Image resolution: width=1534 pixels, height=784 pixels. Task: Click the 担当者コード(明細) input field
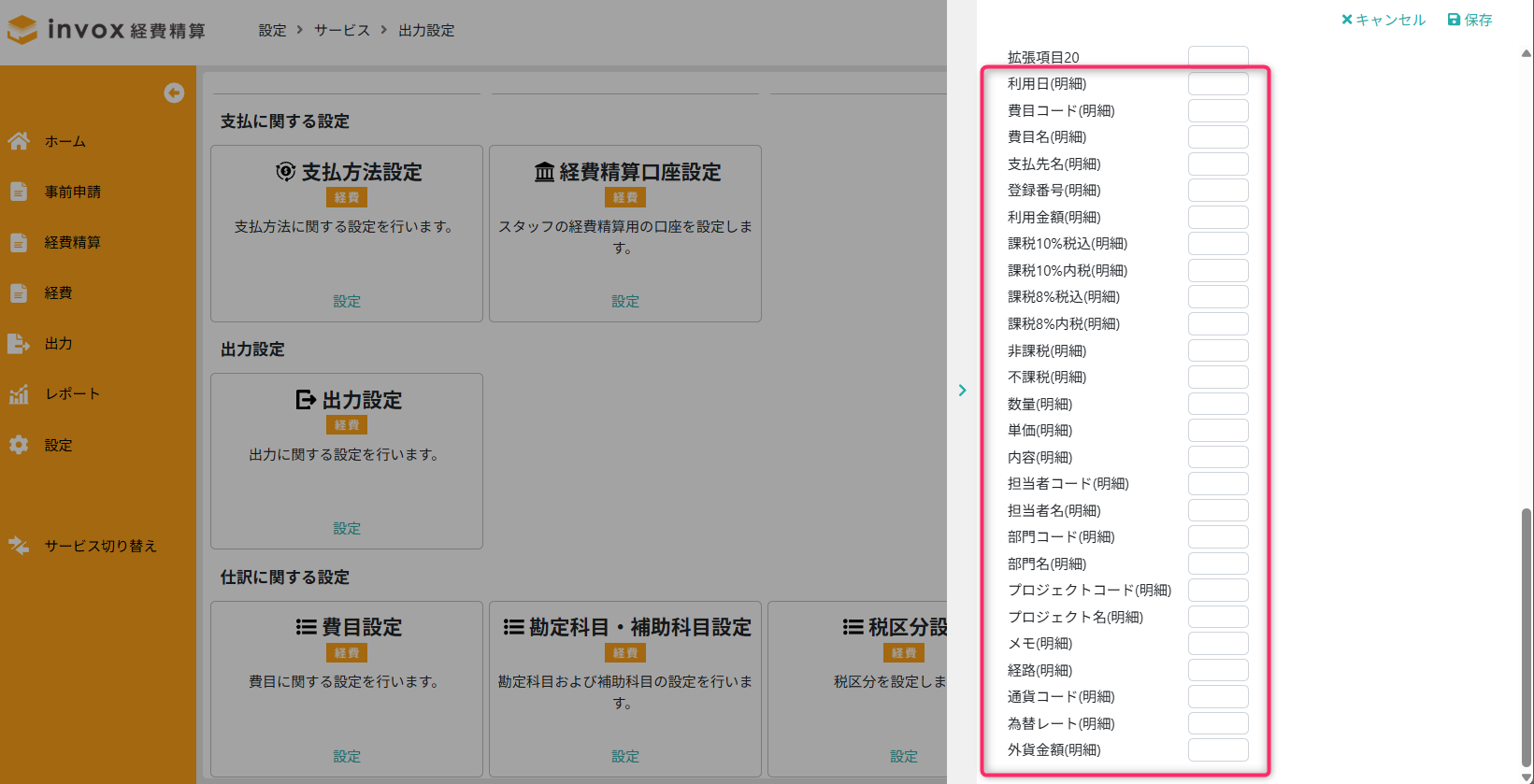point(1218,483)
